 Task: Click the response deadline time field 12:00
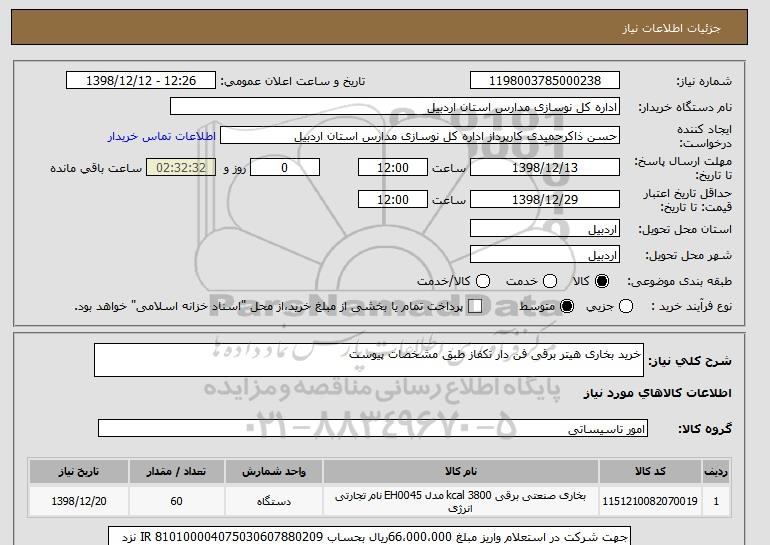coord(393,167)
